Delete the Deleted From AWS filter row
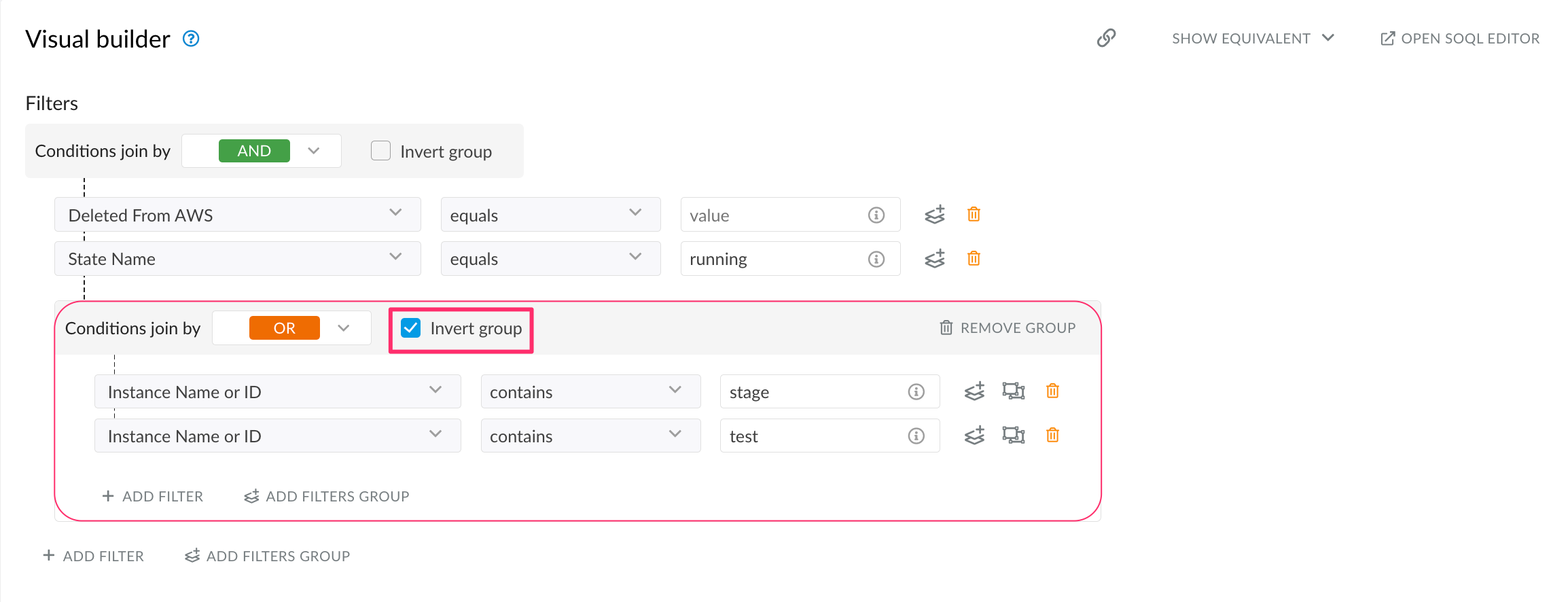The width and height of the screenshot is (1568, 602). 974,215
